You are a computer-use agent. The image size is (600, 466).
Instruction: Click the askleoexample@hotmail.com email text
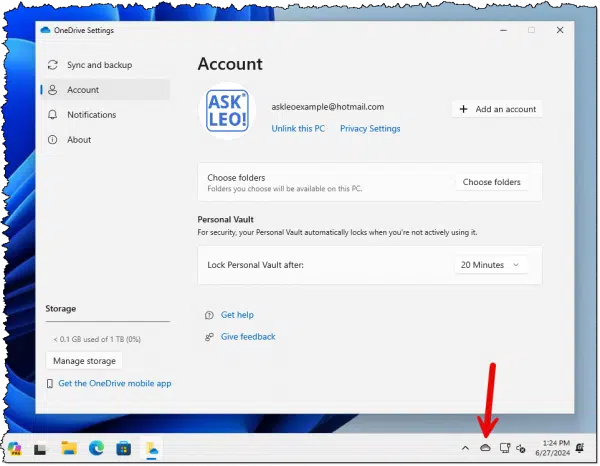pyautogui.click(x=328, y=107)
